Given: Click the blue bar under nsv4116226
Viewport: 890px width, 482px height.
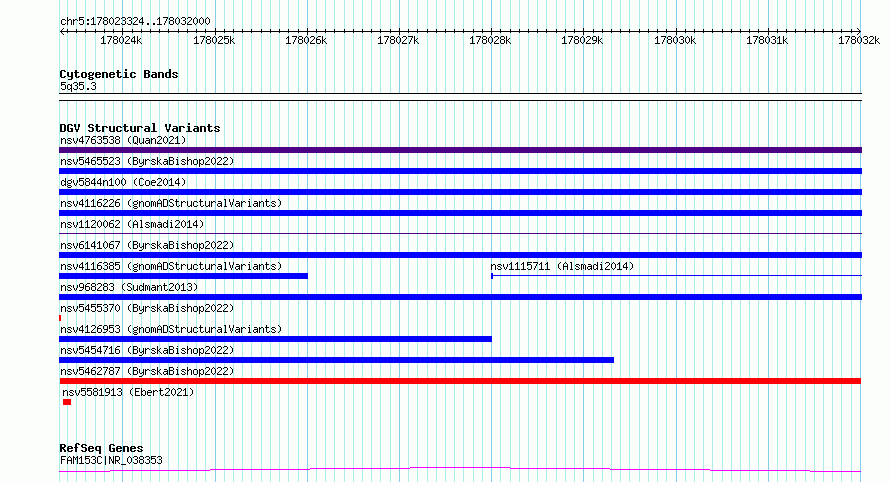Looking at the screenshot, I should [x=460, y=213].
